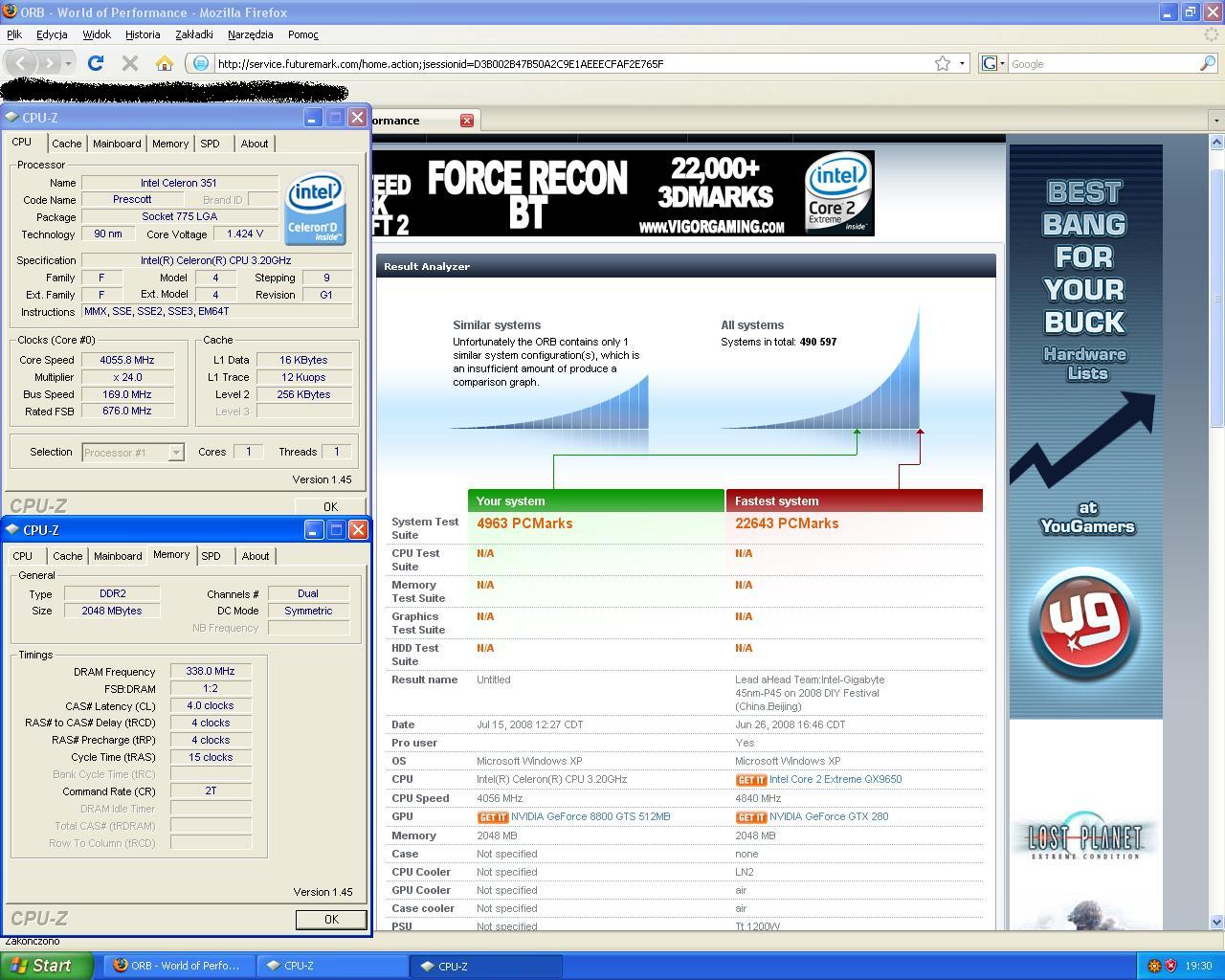Click the Firefox icon in title bar
This screenshot has width=1225, height=980.
pyautogui.click(x=10, y=12)
